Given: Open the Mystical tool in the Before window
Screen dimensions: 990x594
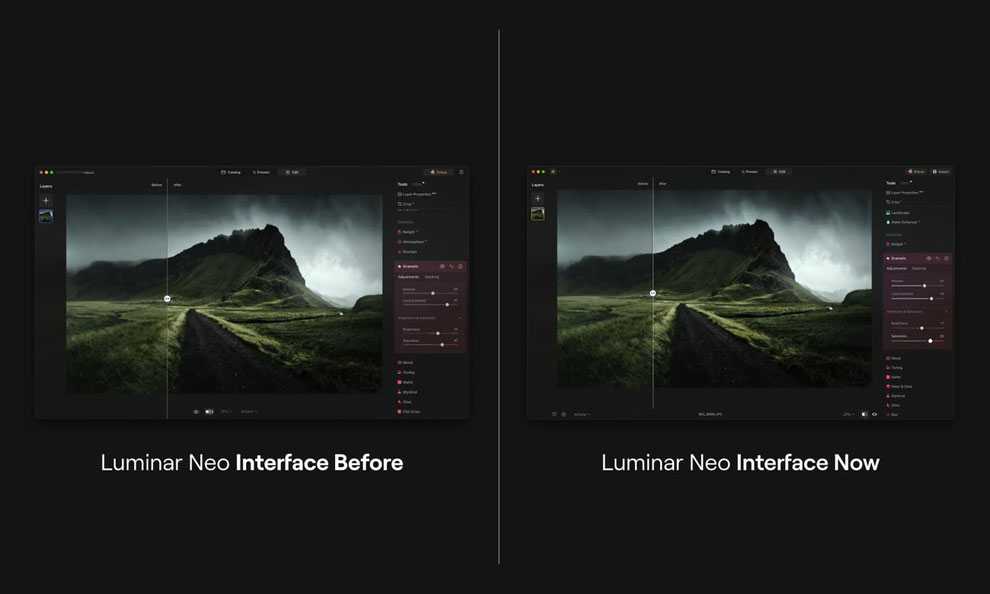Looking at the screenshot, I should click(x=407, y=392).
